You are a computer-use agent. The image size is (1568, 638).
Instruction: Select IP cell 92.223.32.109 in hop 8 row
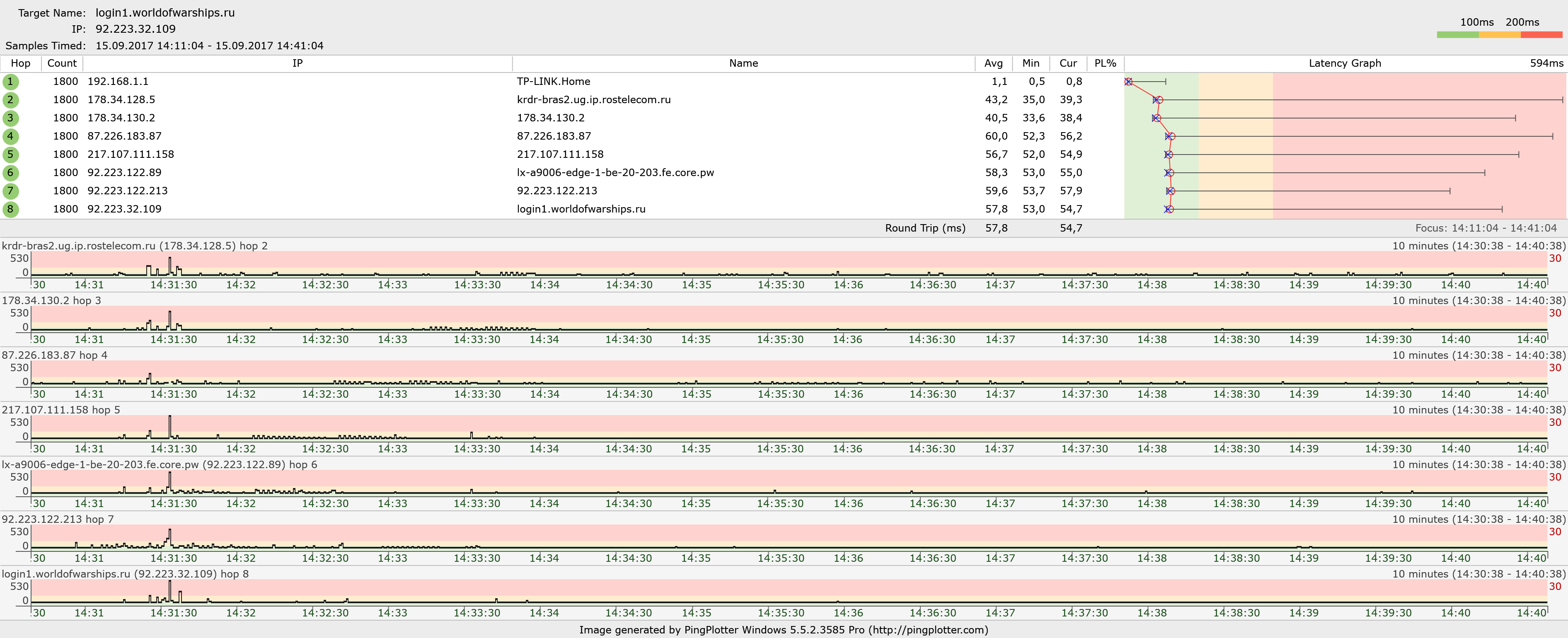(x=124, y=209)
